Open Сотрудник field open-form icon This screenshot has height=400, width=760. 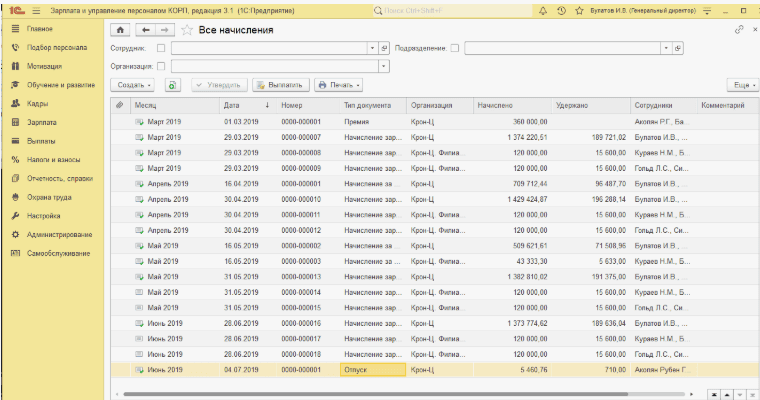pyautogui.click(x=384, y=48)
